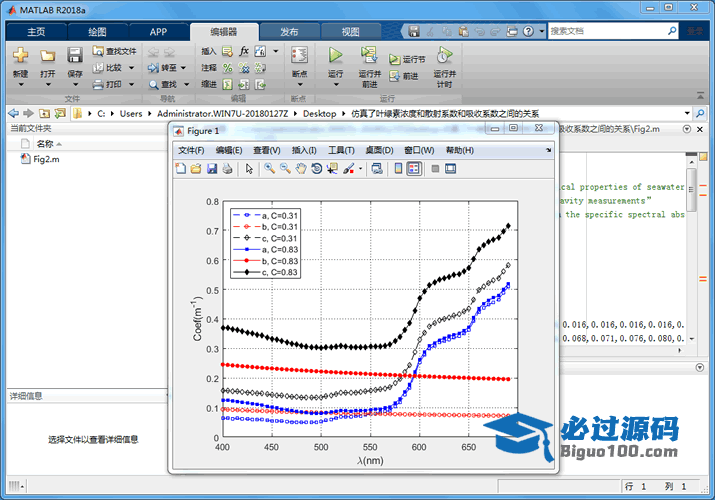
Task: Click the Open (打开) folder icon
Action: [x=47, y=56]
